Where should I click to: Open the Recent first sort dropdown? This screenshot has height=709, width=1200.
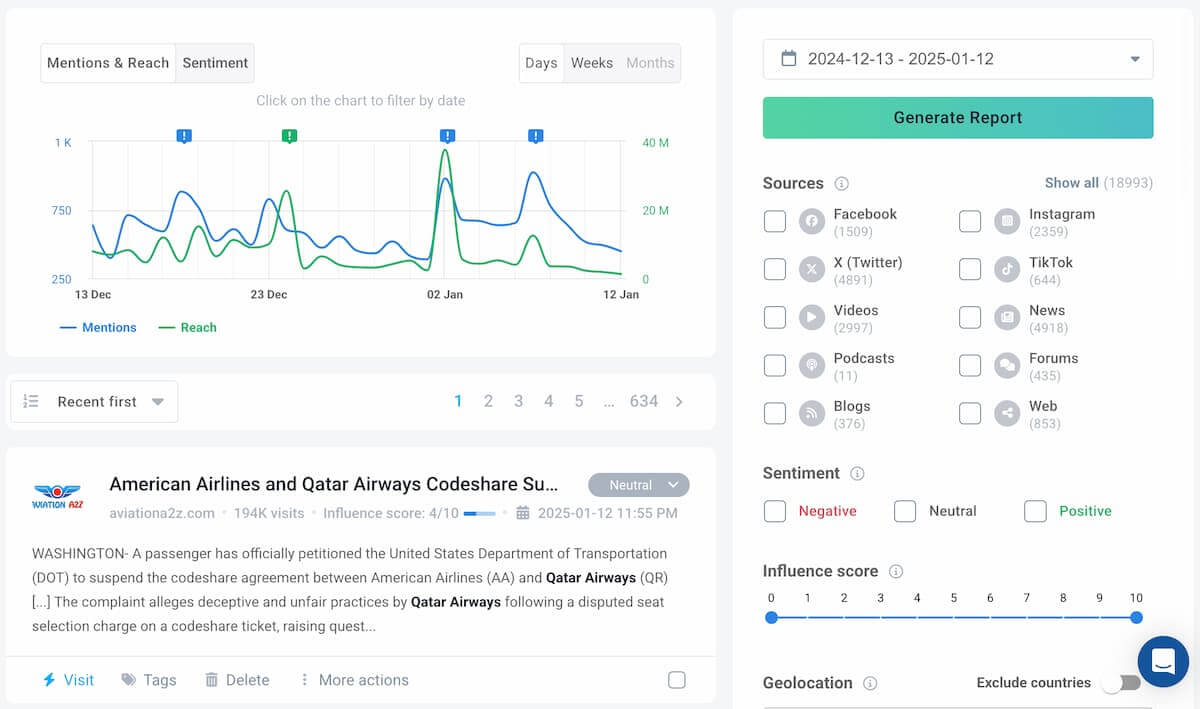[x=93, y=401]
